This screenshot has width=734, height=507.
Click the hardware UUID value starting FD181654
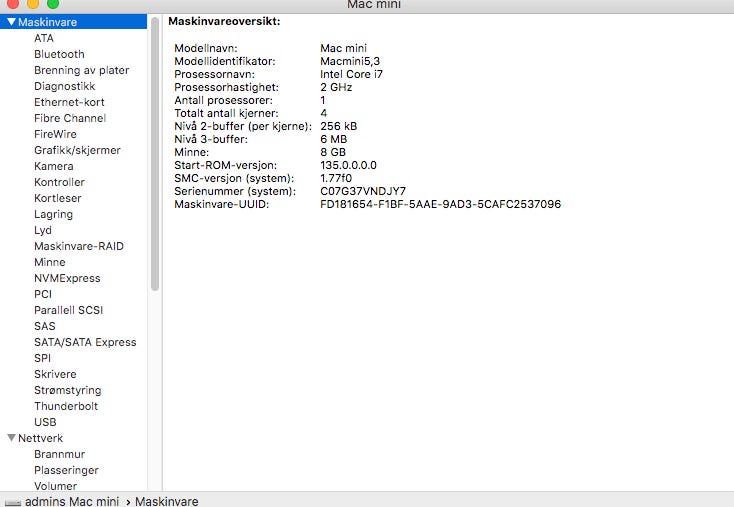tap(440, 204)
